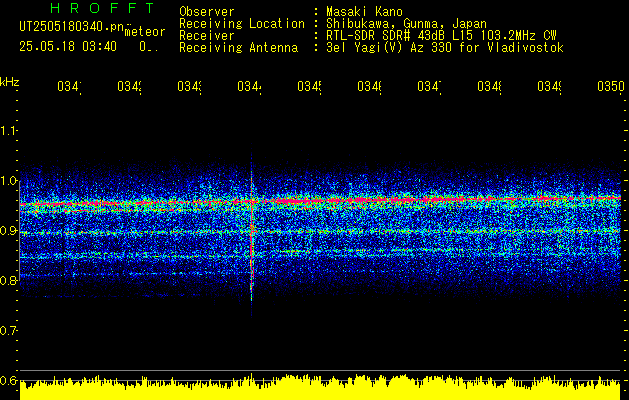Screen dimensions: 629x400
Task: Click the observer name Masaki Kano
Action: coord(364,12)
